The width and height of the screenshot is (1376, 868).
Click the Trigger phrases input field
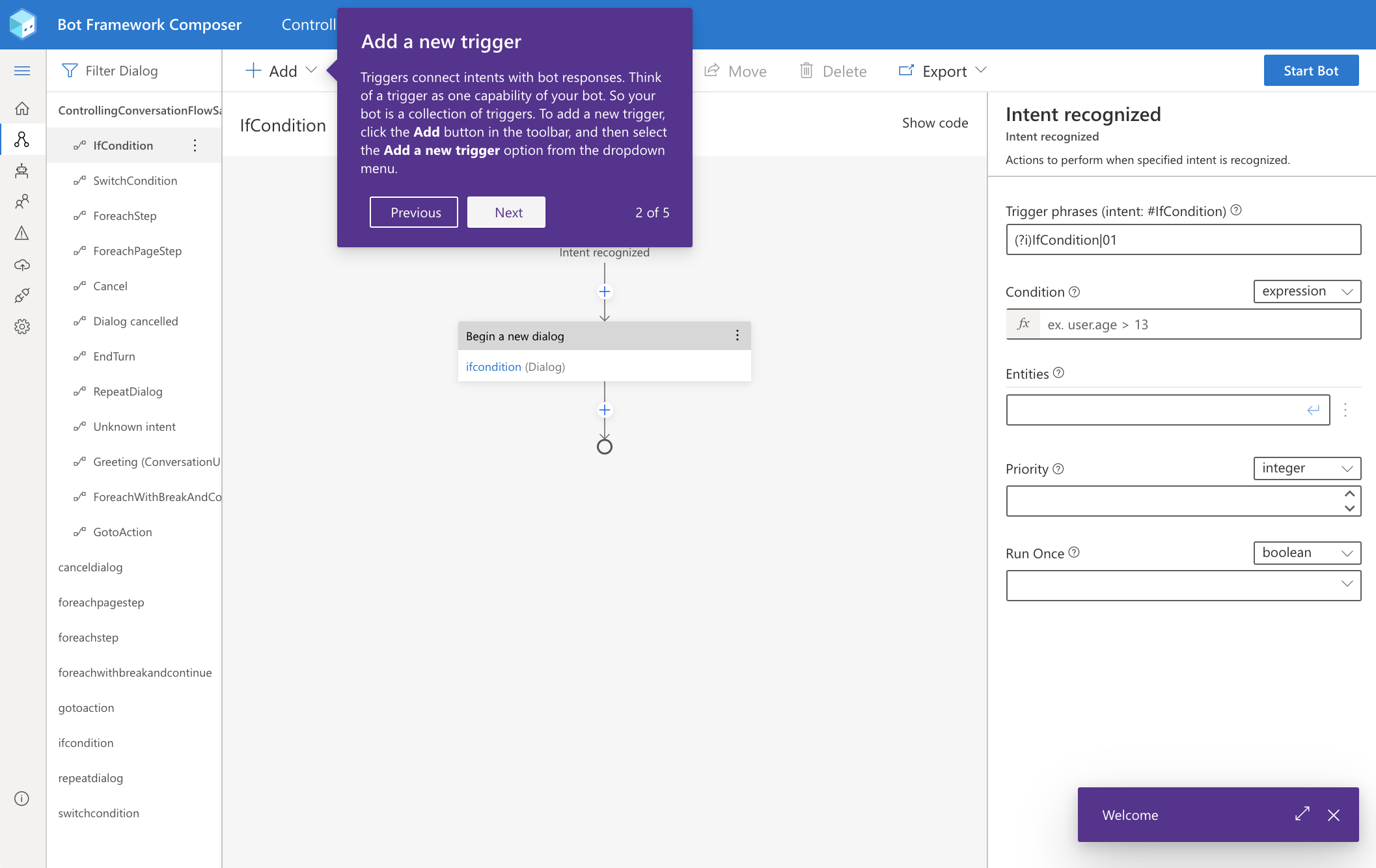click(1183, 240)
